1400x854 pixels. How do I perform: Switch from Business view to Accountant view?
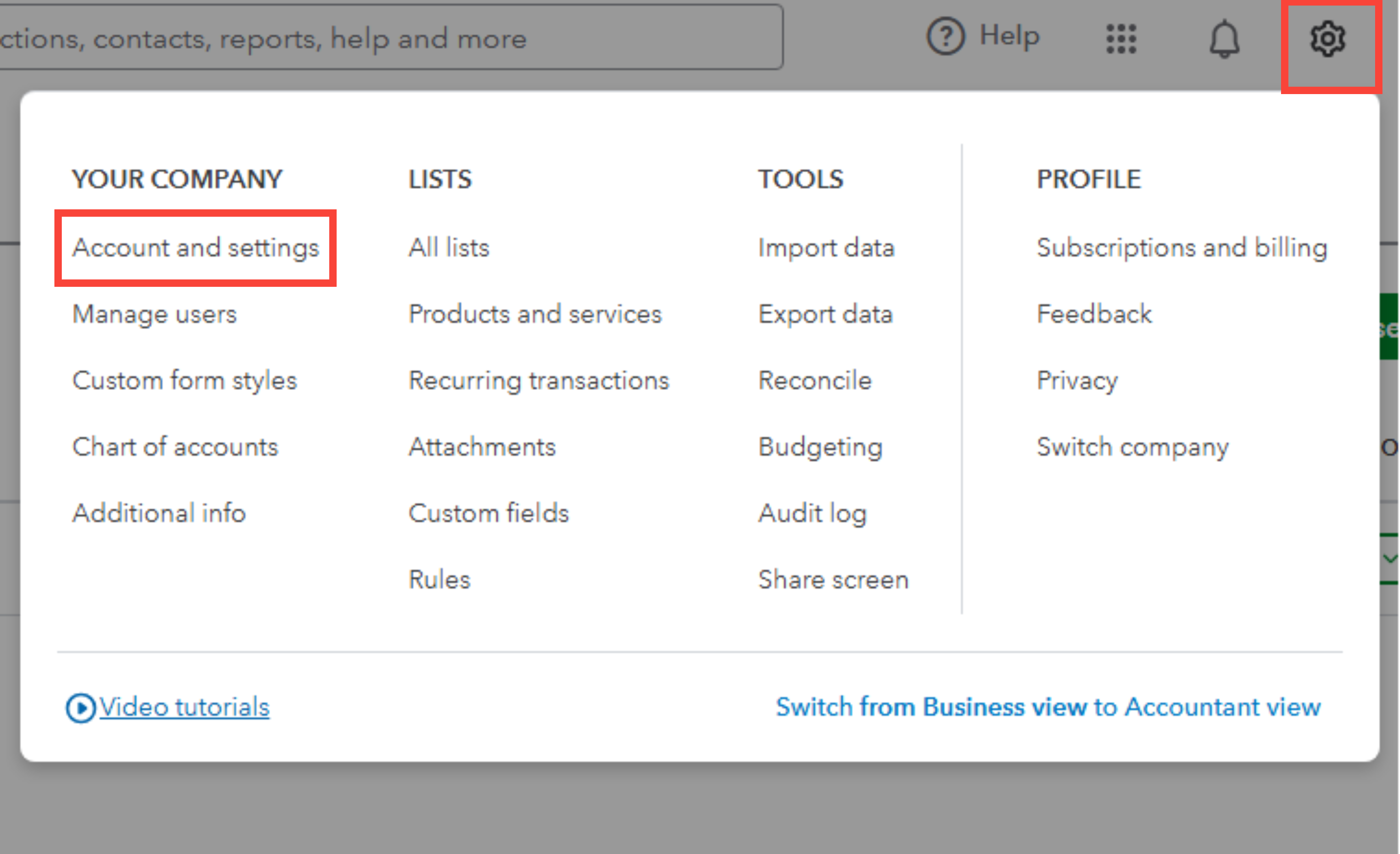[1048, 707]
